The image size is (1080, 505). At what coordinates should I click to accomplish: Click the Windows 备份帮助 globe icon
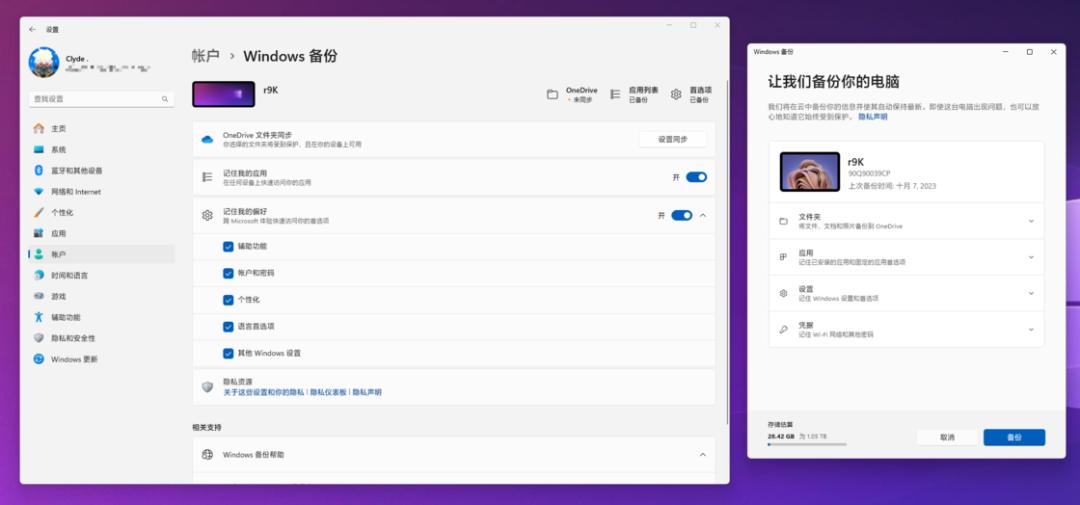pos(207,455)
